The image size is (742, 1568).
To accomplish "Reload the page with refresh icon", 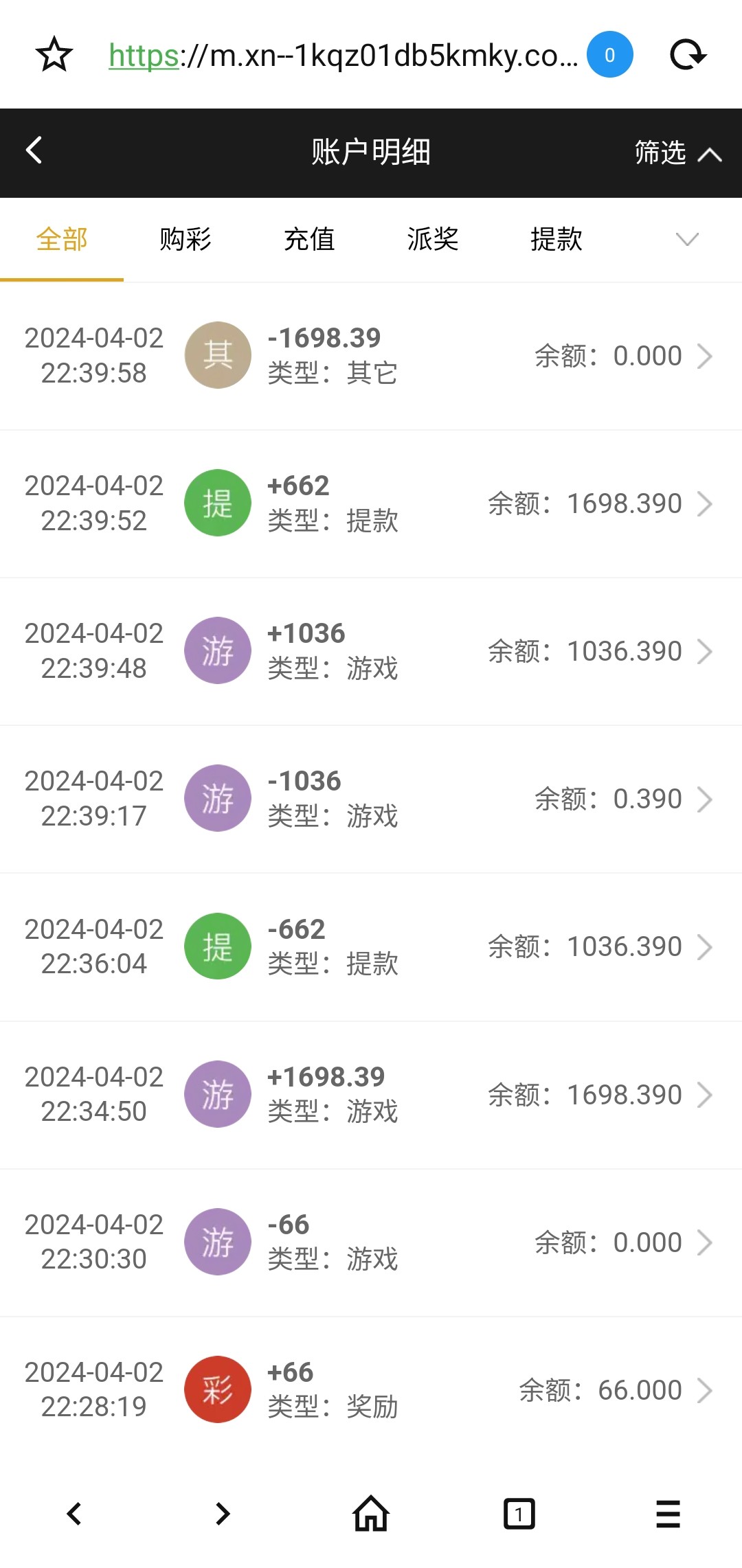I will point(688,55).
